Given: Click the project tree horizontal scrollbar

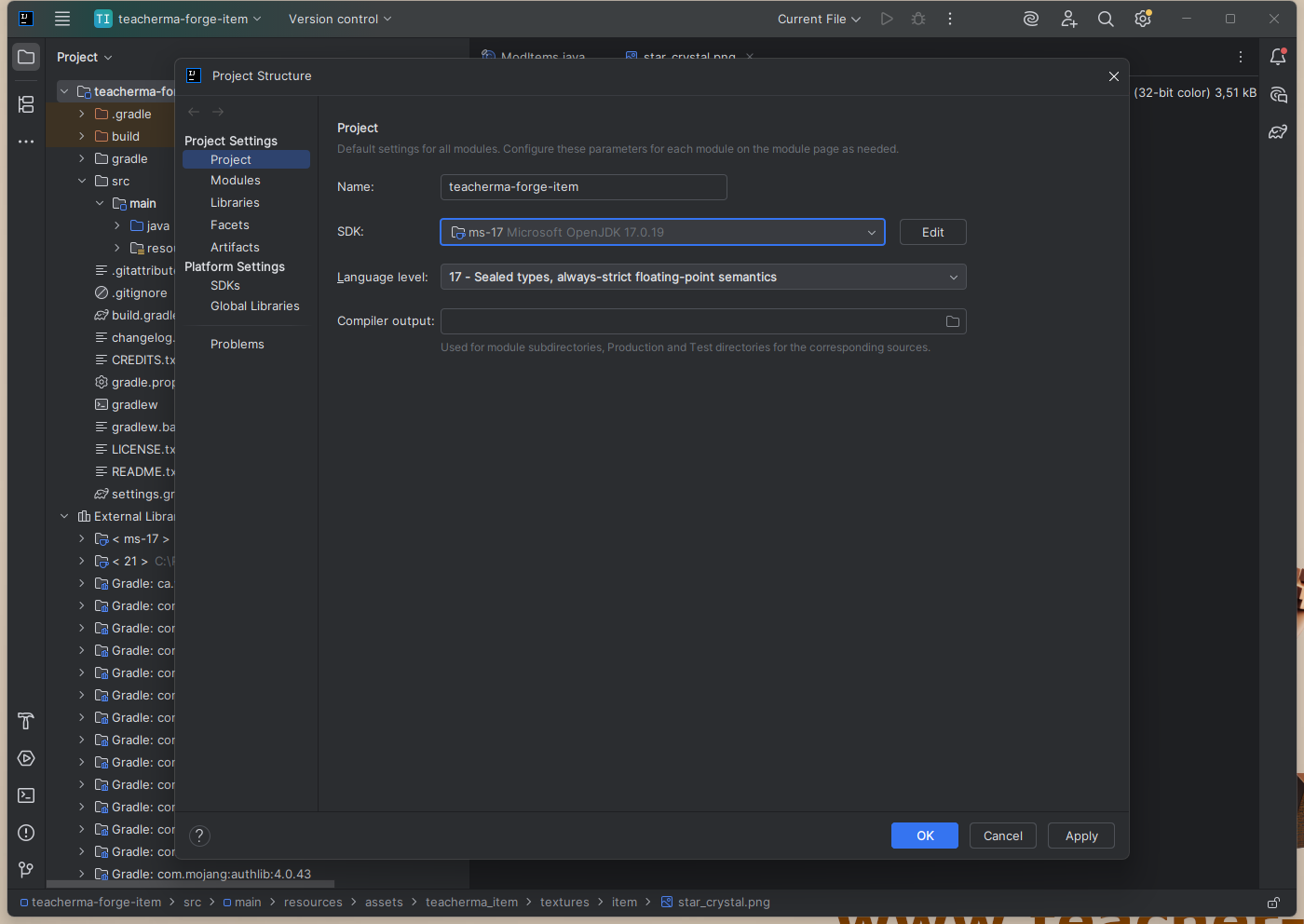Looking at the screenshot, I should [190, 884].
